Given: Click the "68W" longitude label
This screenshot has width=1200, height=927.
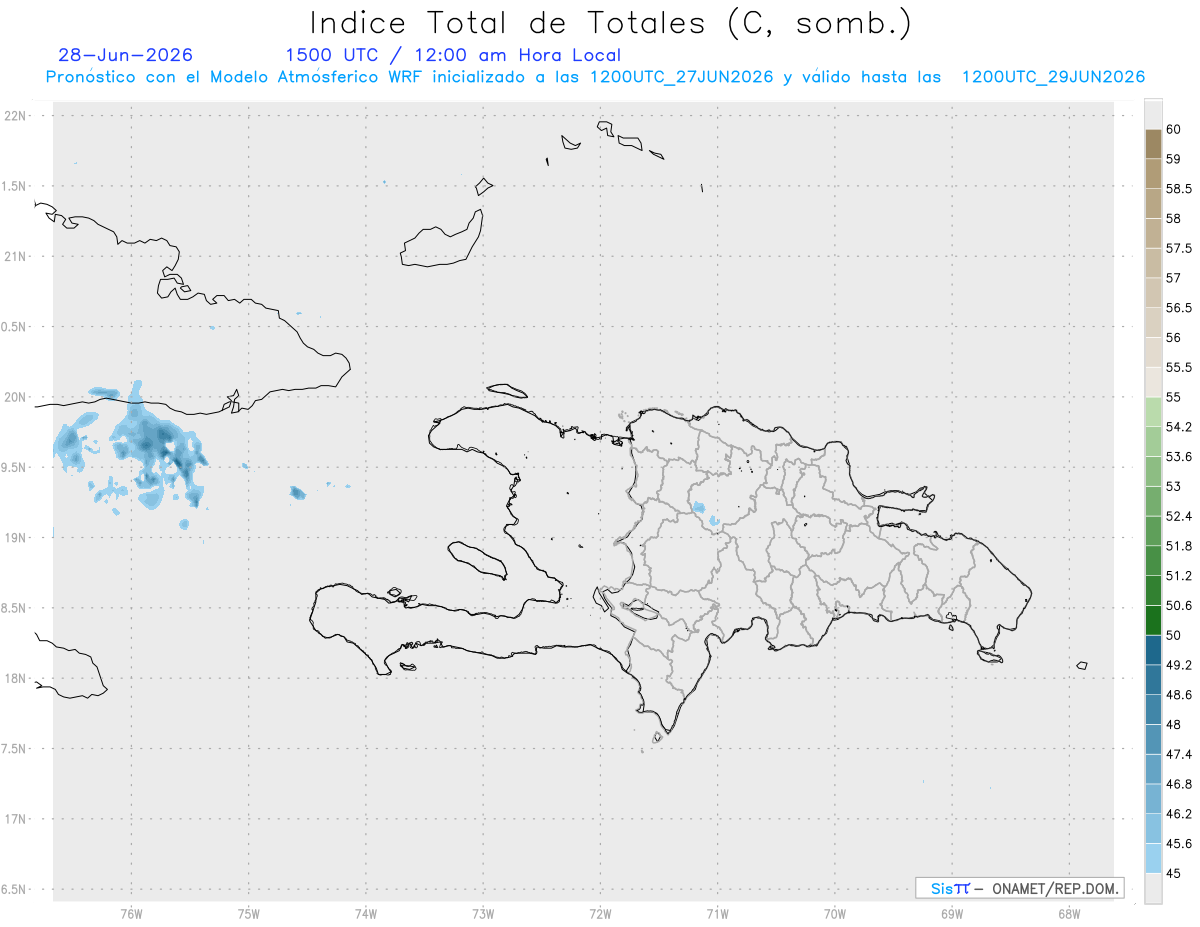Looking at the screenshot, I should [1068, 913].
